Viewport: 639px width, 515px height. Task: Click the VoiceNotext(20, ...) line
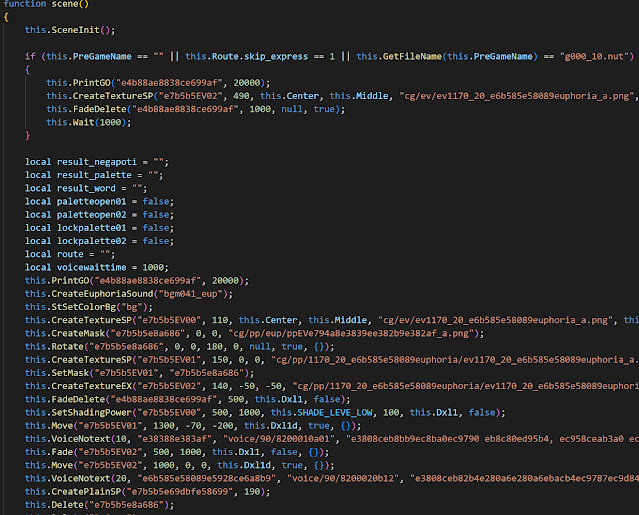(x=332, y=478)
